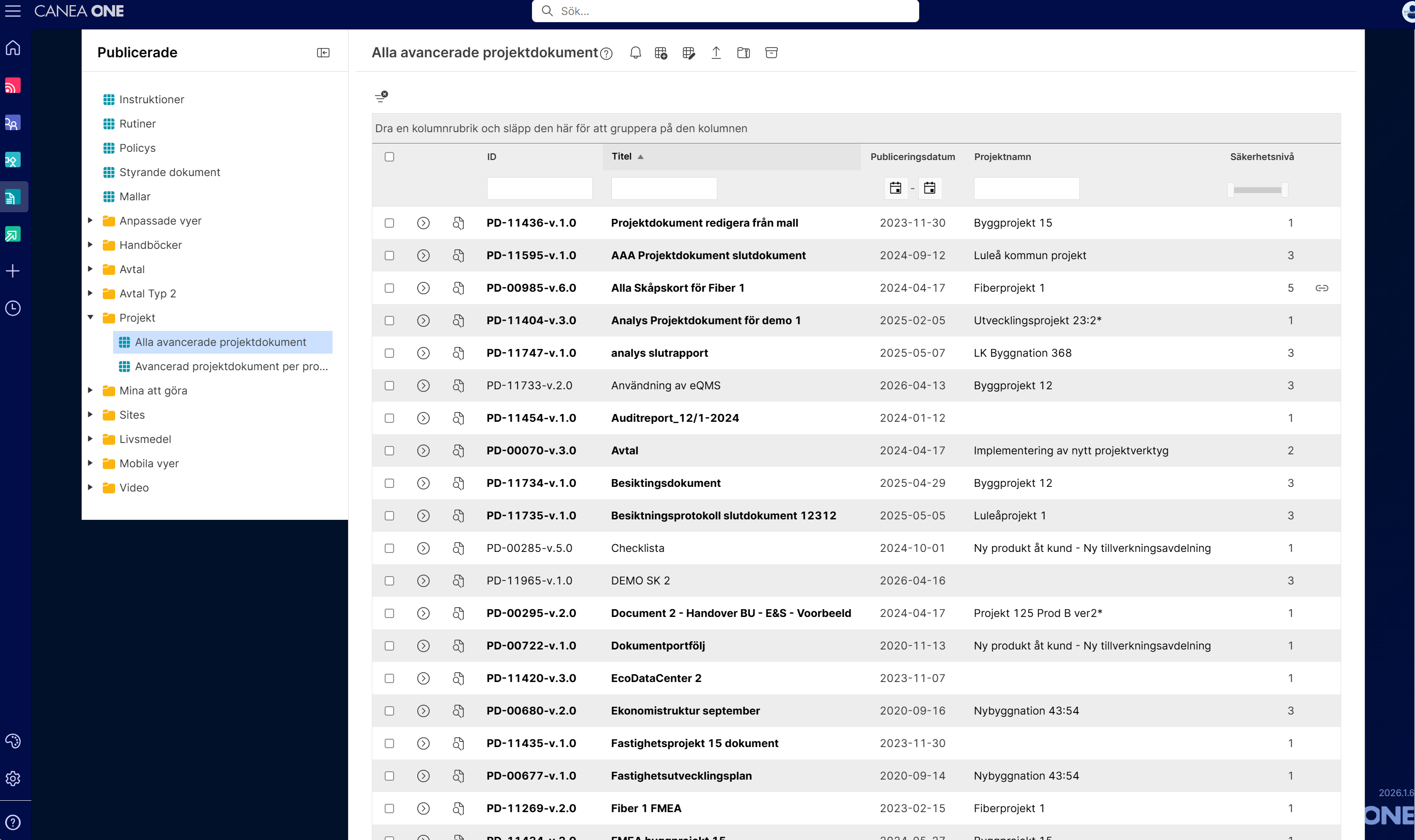Screen dimensions: 1415x840
Task: Check the box for PD-11436-v.1.0
Action: (x=389, y=223)
